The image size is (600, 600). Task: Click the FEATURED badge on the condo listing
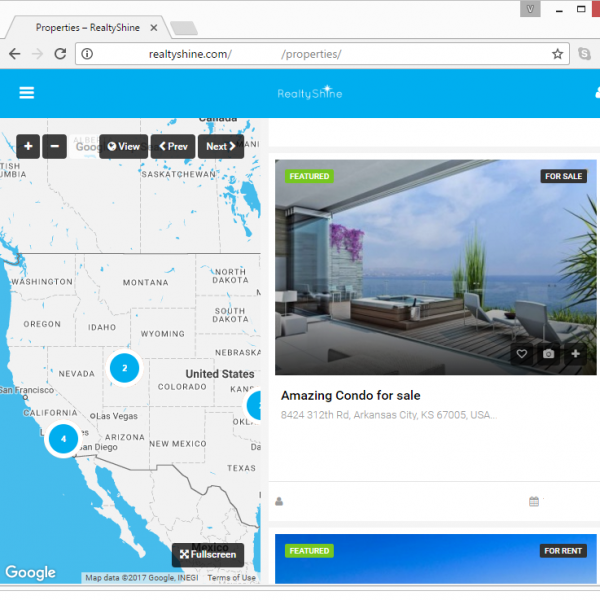309,176
